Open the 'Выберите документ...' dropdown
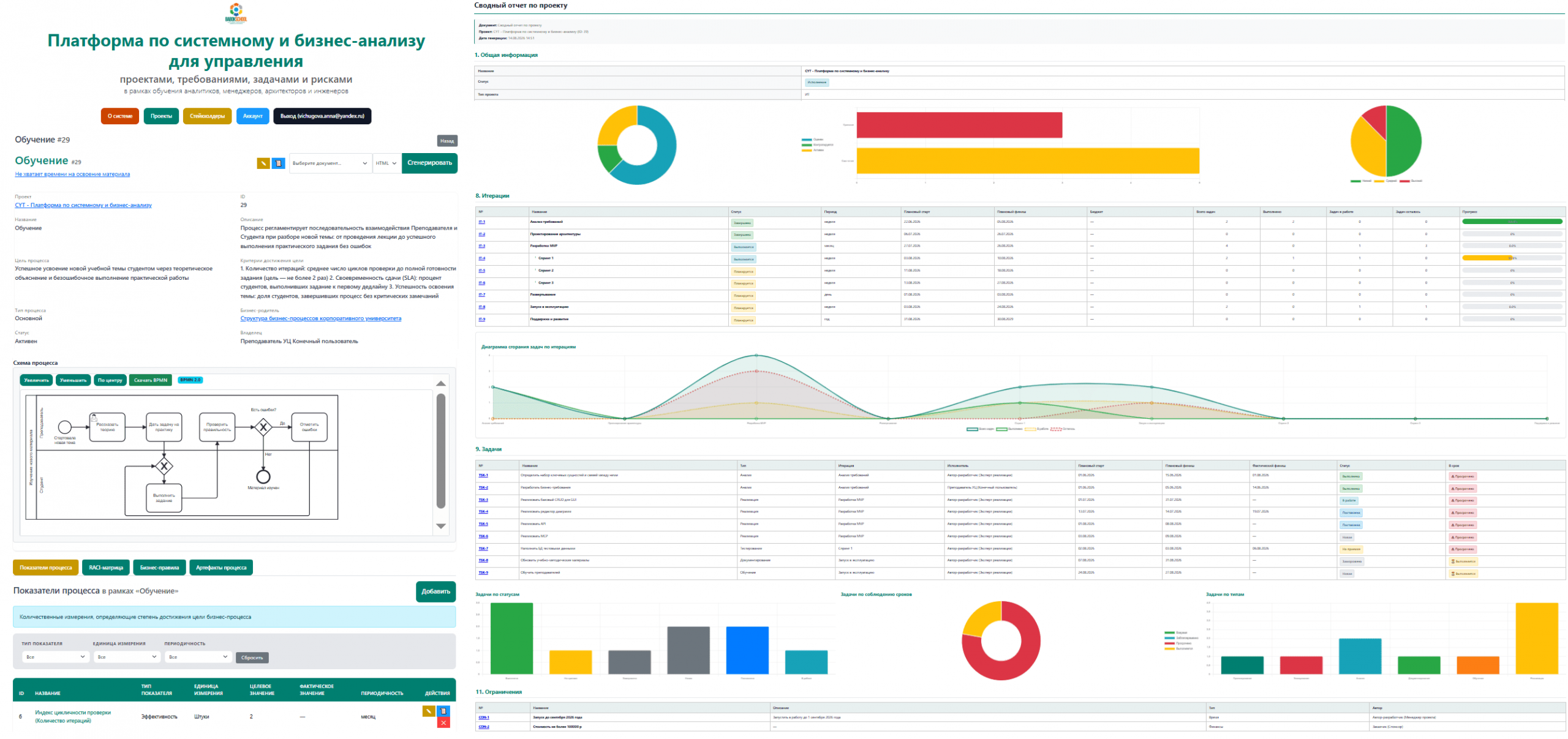Screen dimensions: 1568x739 coord(330,163)
